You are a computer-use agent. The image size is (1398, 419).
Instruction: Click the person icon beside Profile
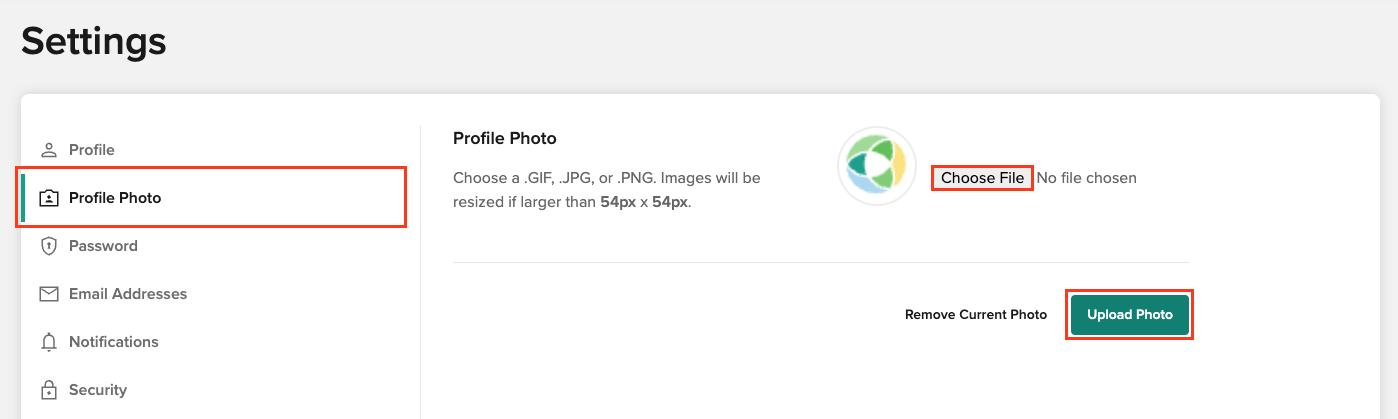48,150
